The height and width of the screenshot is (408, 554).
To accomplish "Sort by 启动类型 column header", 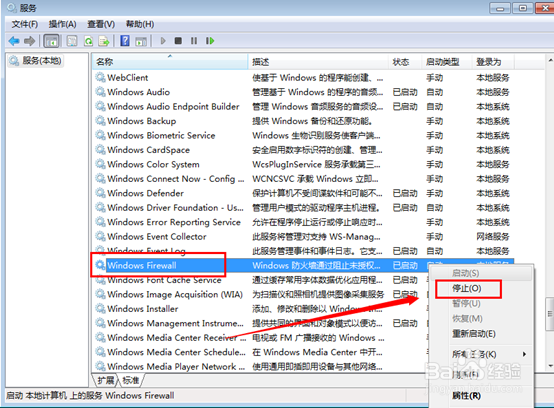I will pyautogui.click(x=447, y=62).
